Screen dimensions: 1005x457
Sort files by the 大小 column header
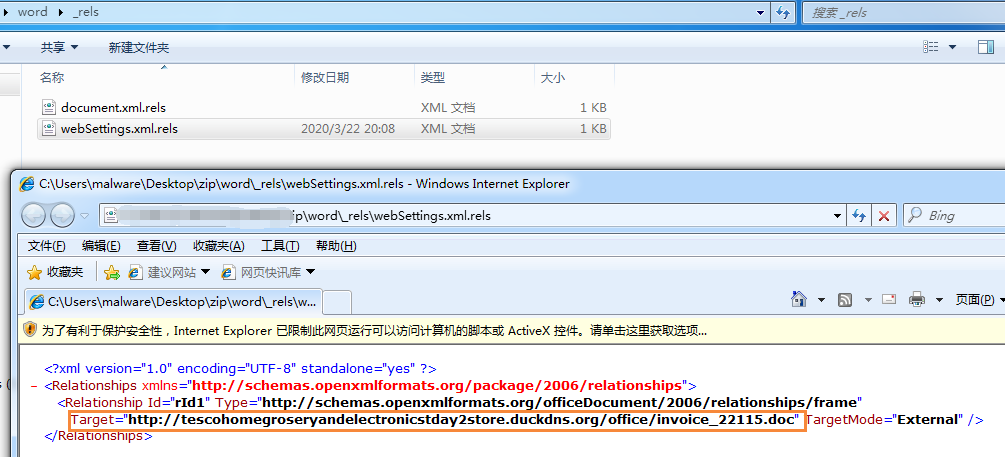pos(553,78)
